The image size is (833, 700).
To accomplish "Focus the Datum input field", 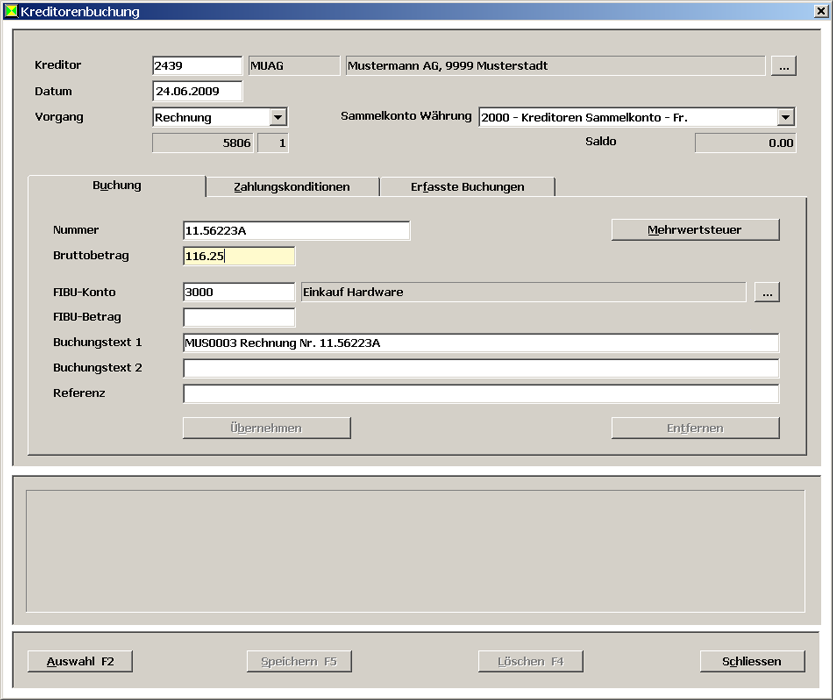I will coord(197,92).
